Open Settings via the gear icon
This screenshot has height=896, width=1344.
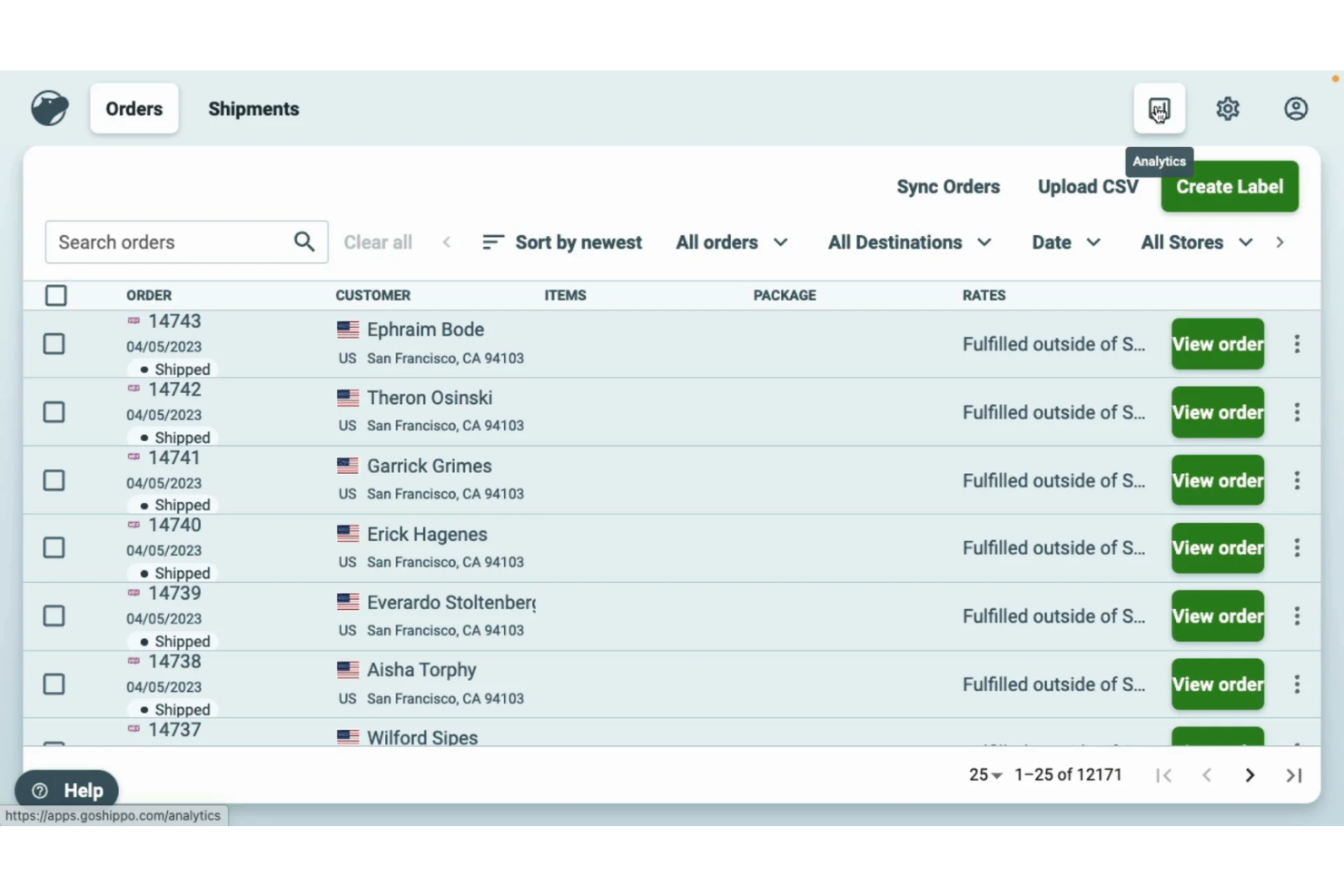coord(1228,108)
